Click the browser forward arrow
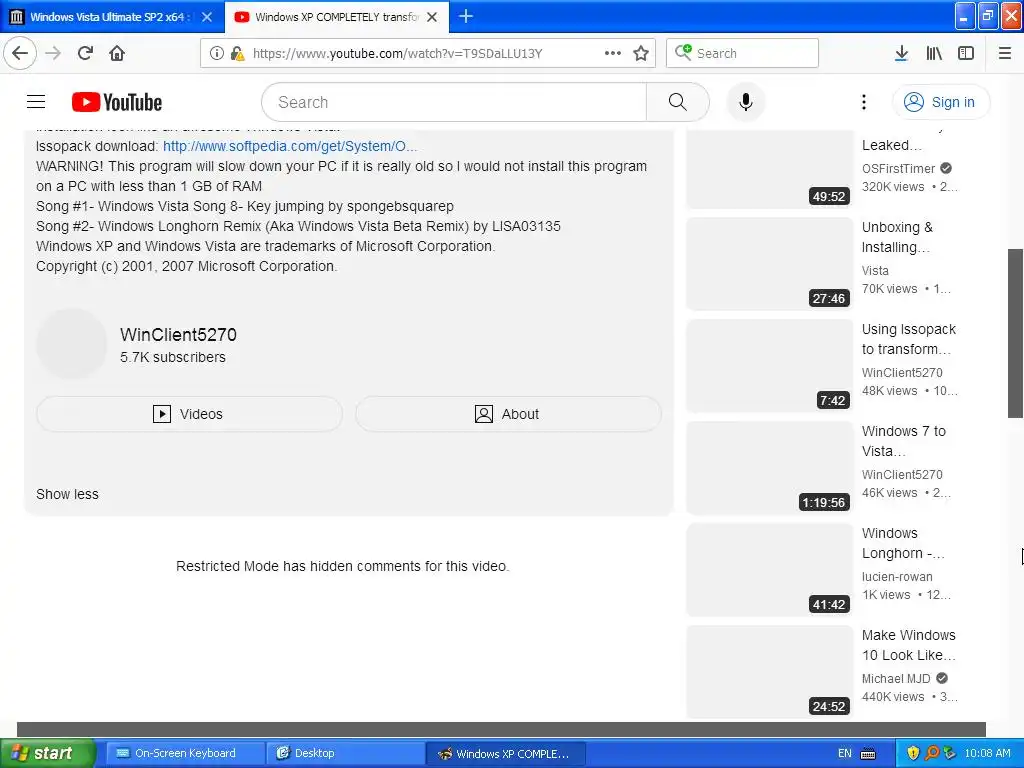 click(53, 53)
